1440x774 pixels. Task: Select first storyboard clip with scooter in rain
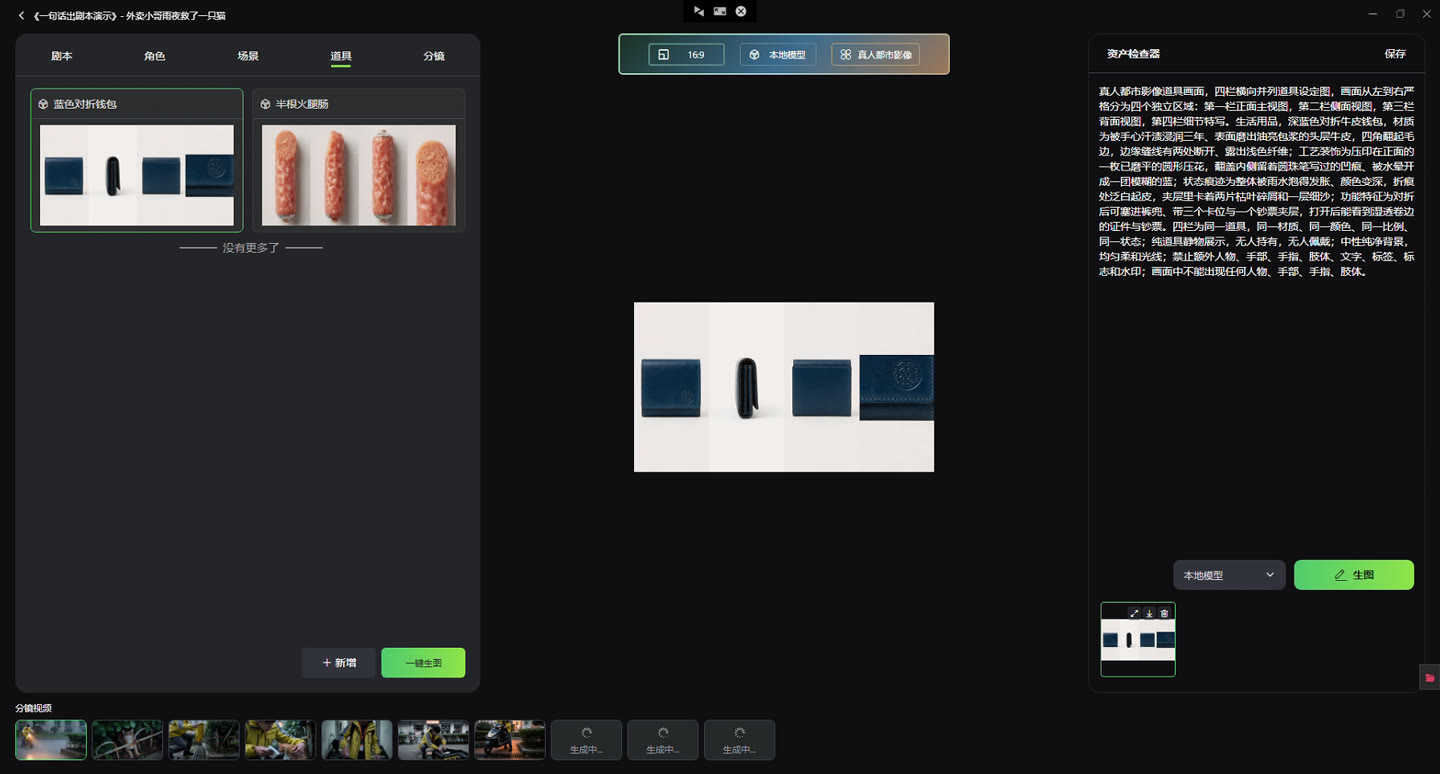point(51,740)
